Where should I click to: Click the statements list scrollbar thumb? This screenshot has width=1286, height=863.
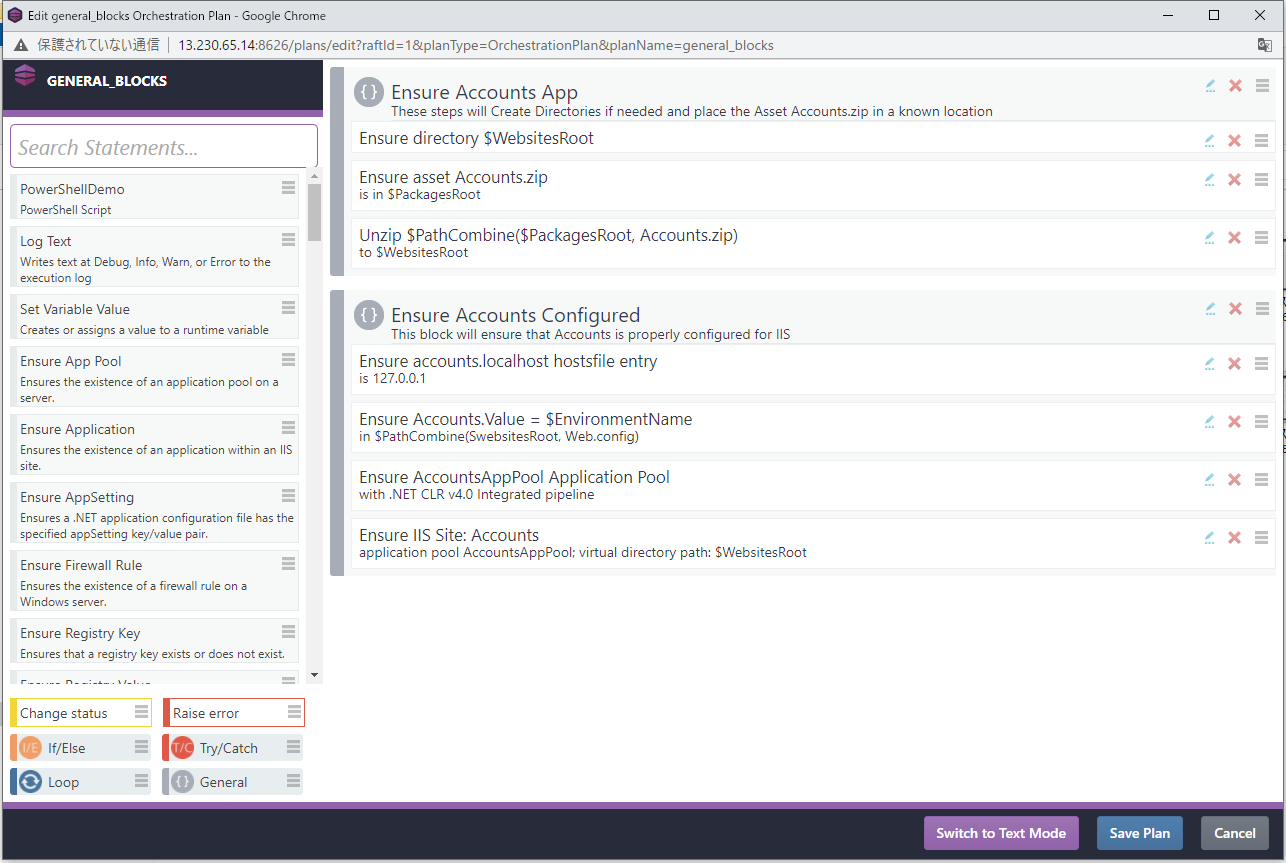[314, 212]
